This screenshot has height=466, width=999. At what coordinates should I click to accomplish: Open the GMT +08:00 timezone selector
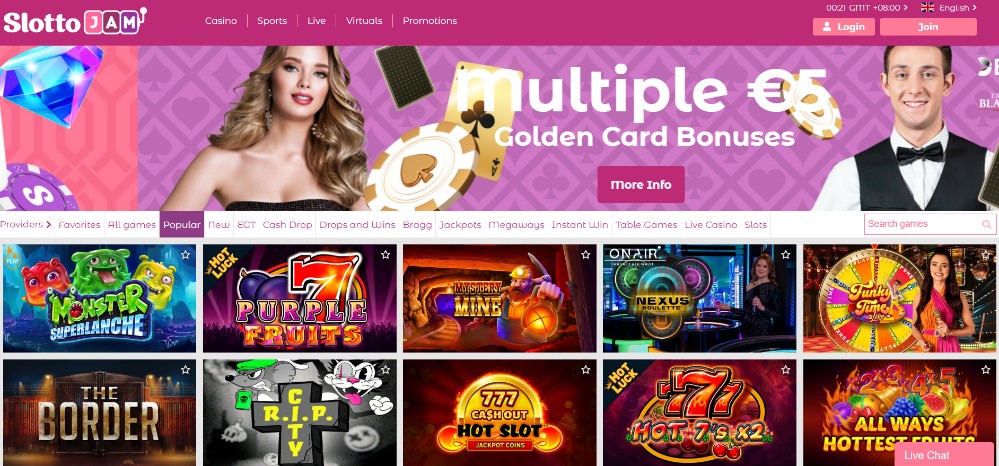pyautogui.click(x=867, y=8)
